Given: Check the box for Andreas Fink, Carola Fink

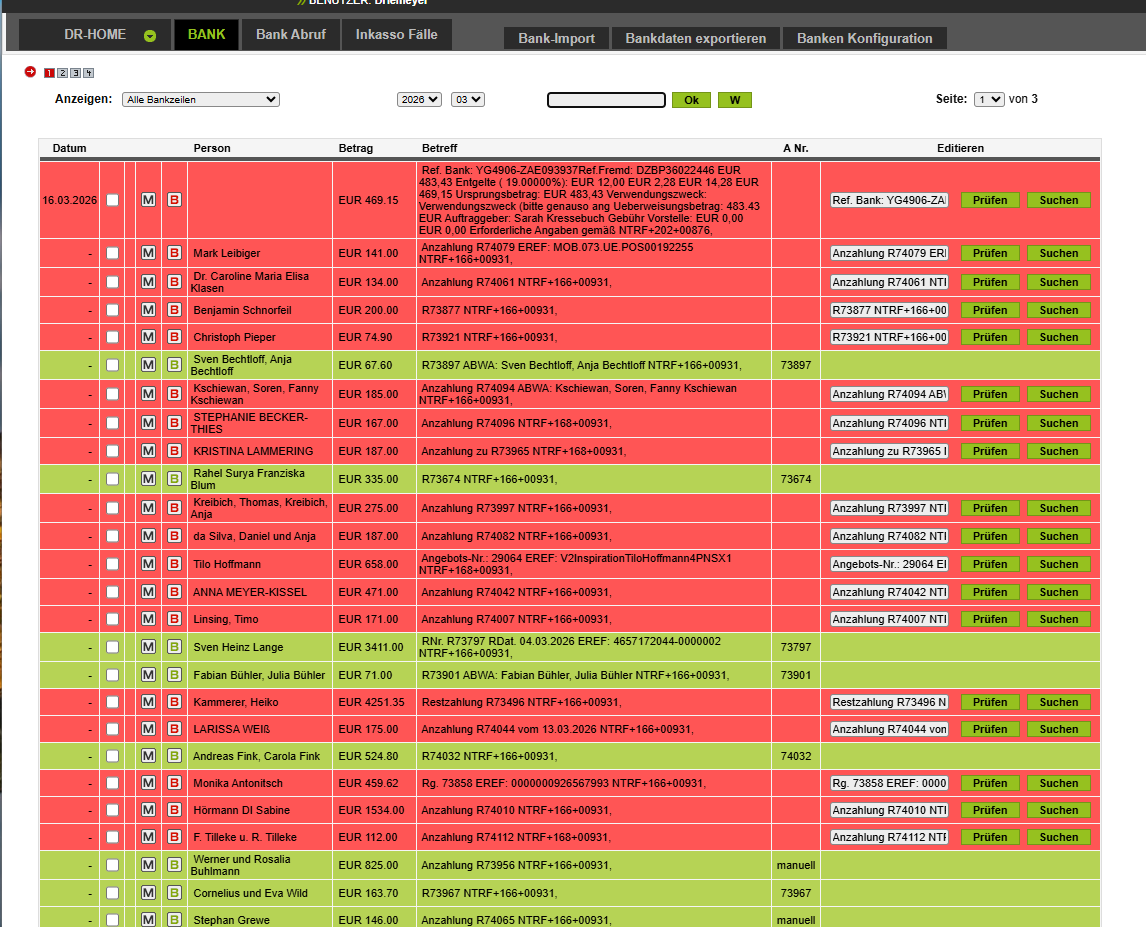Looking at the screenshot, I should (x=112, y=756).
